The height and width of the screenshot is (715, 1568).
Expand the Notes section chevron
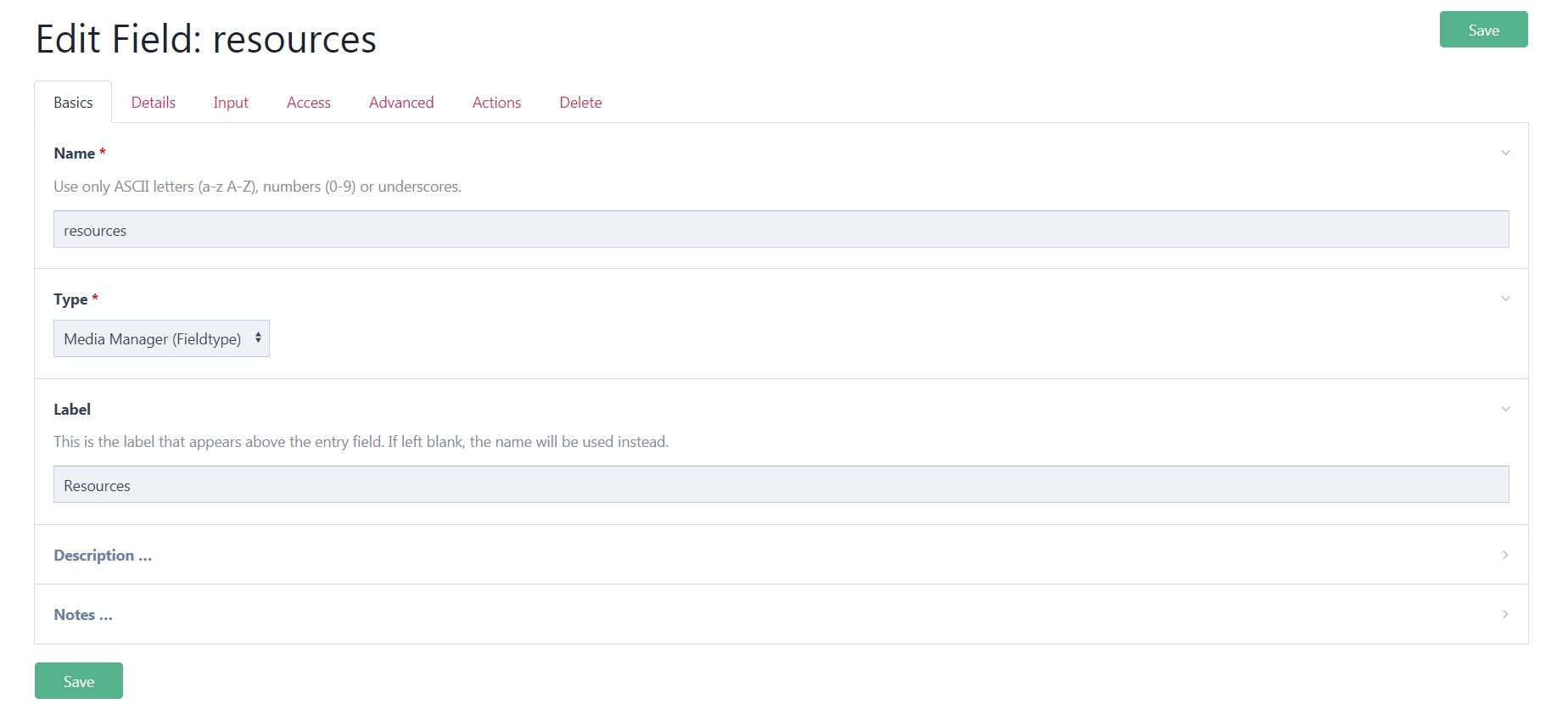(1505, 614)
